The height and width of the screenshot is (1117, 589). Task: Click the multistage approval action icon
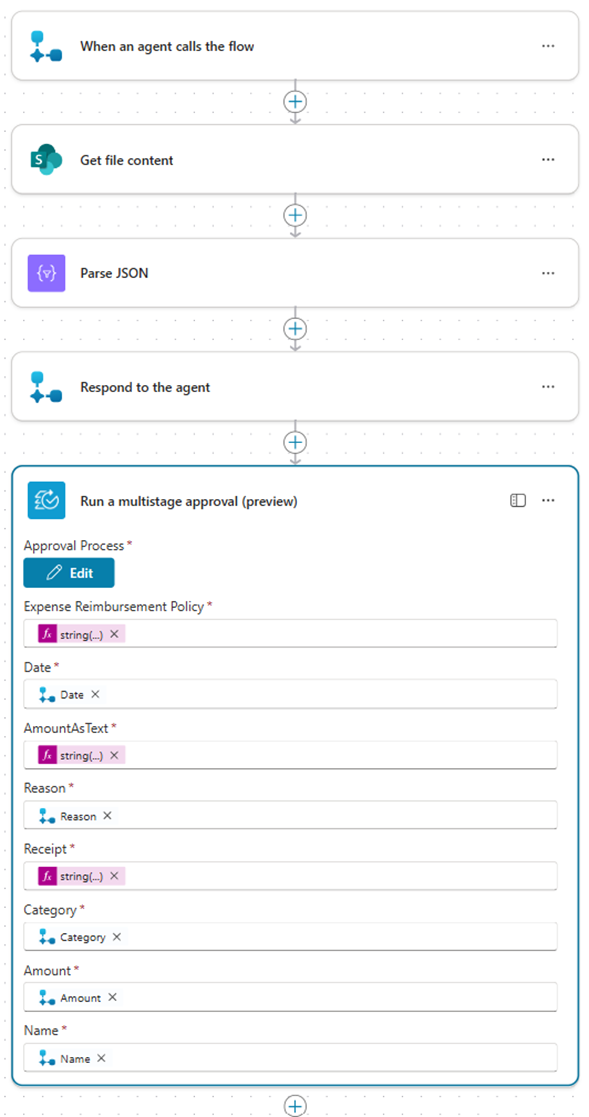[44, 501]
